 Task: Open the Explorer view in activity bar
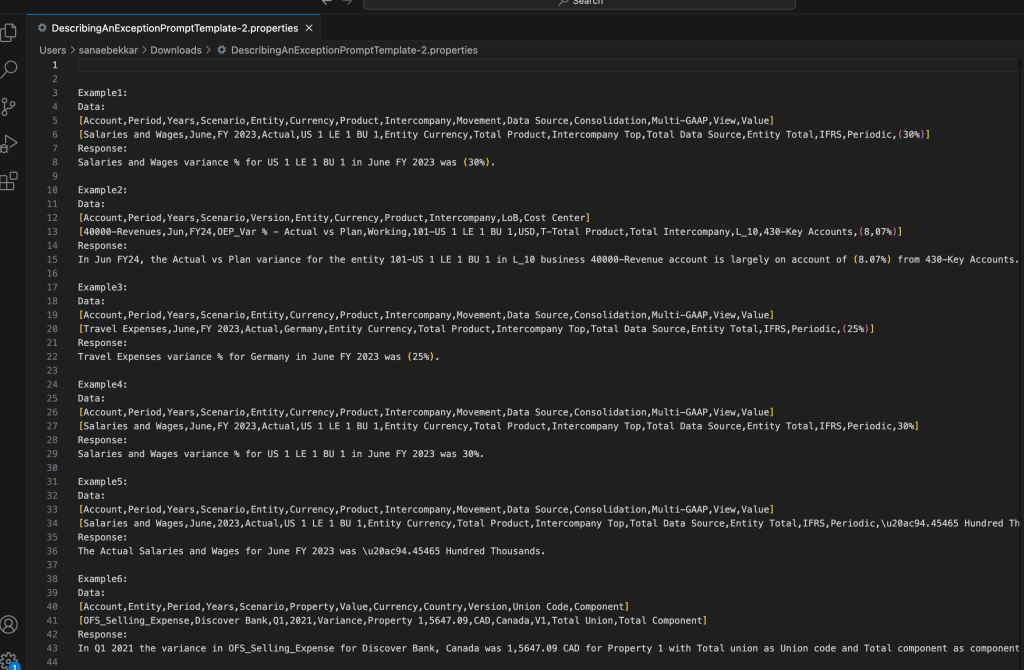point(10,32)
